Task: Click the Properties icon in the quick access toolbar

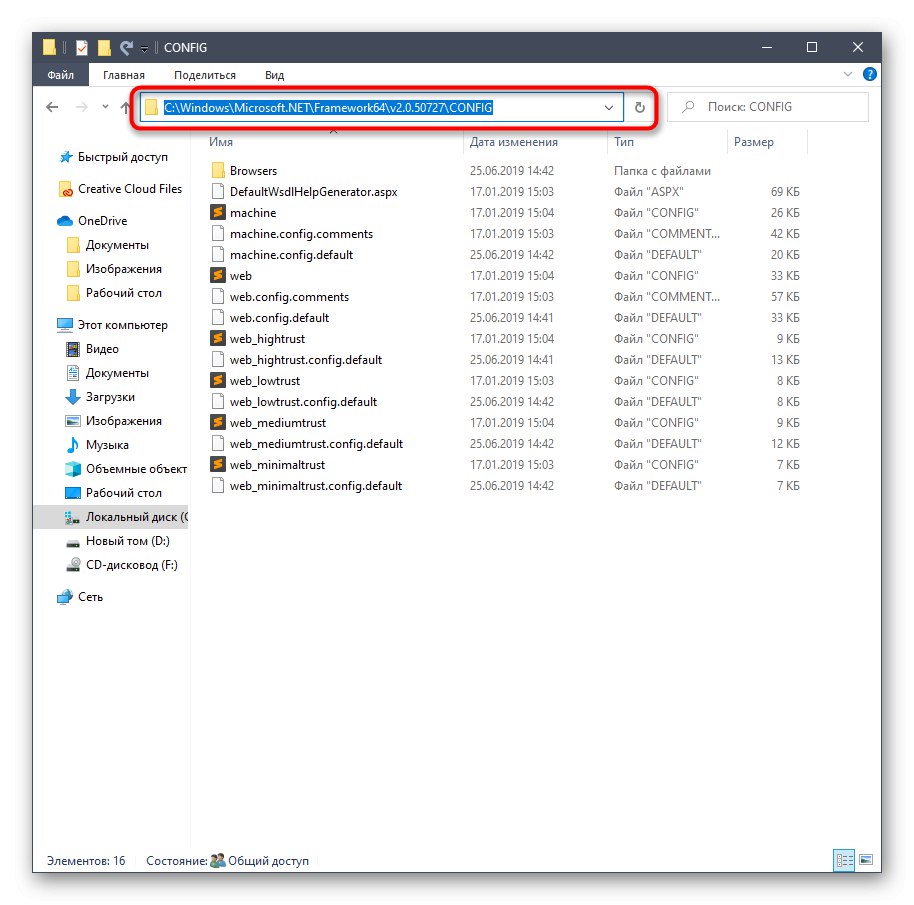Action: click(82, 48)
